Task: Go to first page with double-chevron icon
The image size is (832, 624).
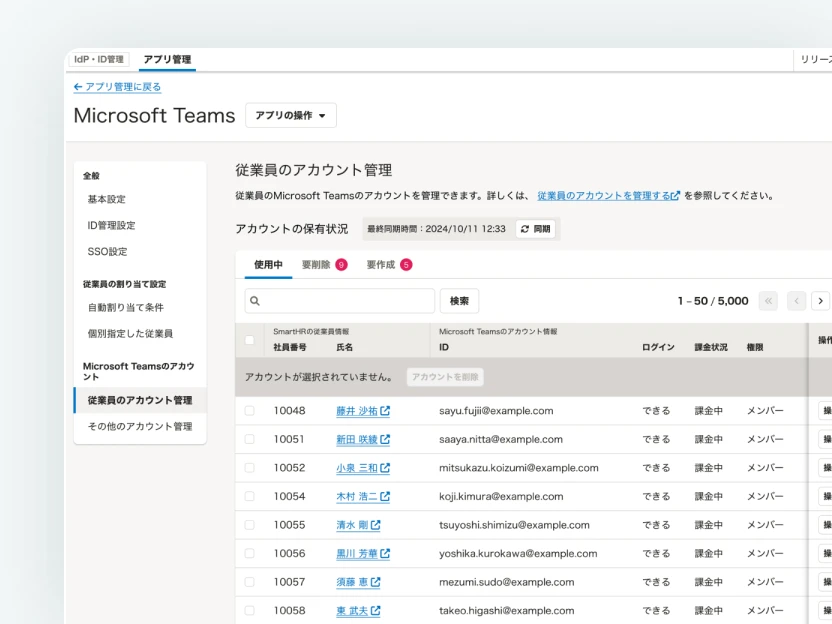Action: coord(768,301)
